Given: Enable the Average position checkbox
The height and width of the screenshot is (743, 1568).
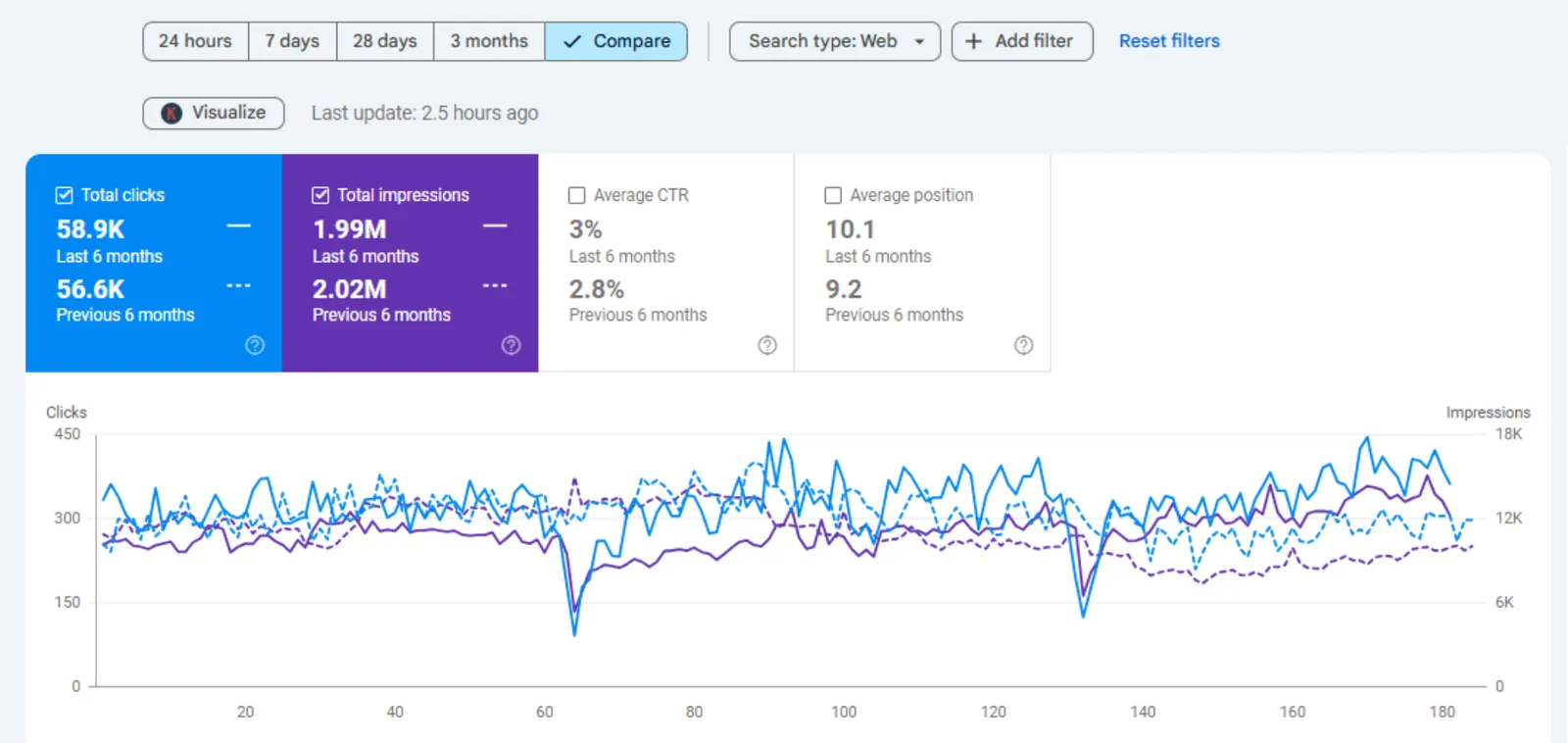Looking at the screenshot, I should [x=833, y=195].
